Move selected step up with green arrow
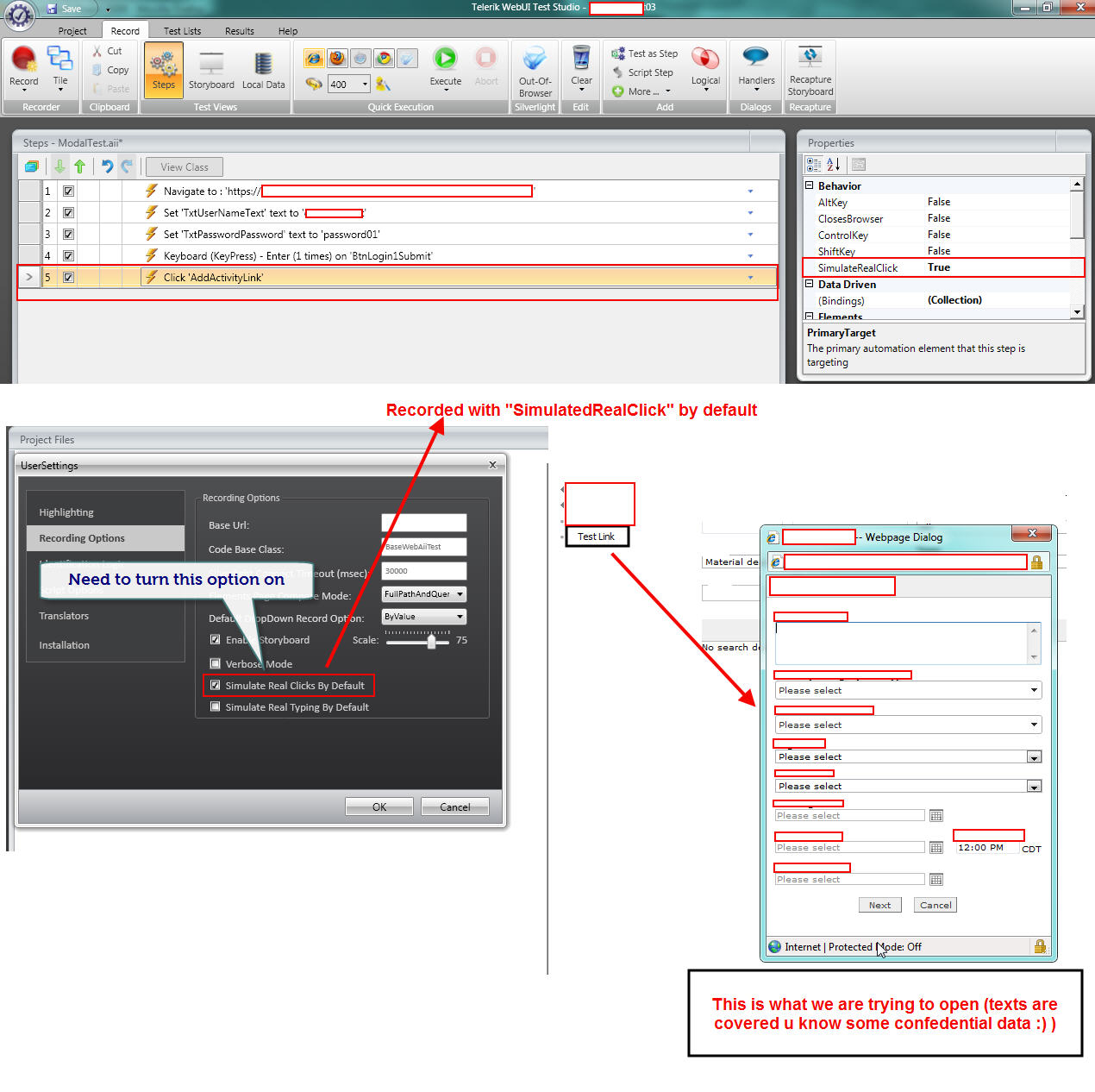 [x=80, y=166]
